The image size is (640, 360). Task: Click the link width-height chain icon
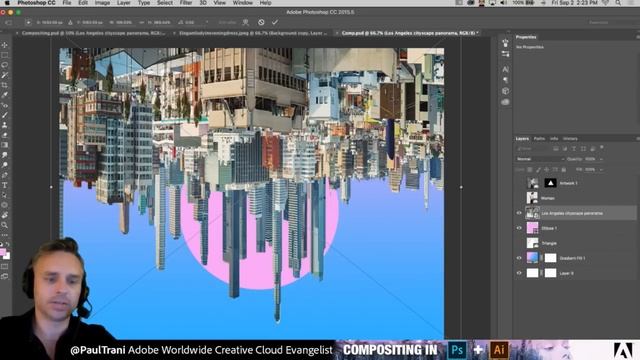click(141, 22)
